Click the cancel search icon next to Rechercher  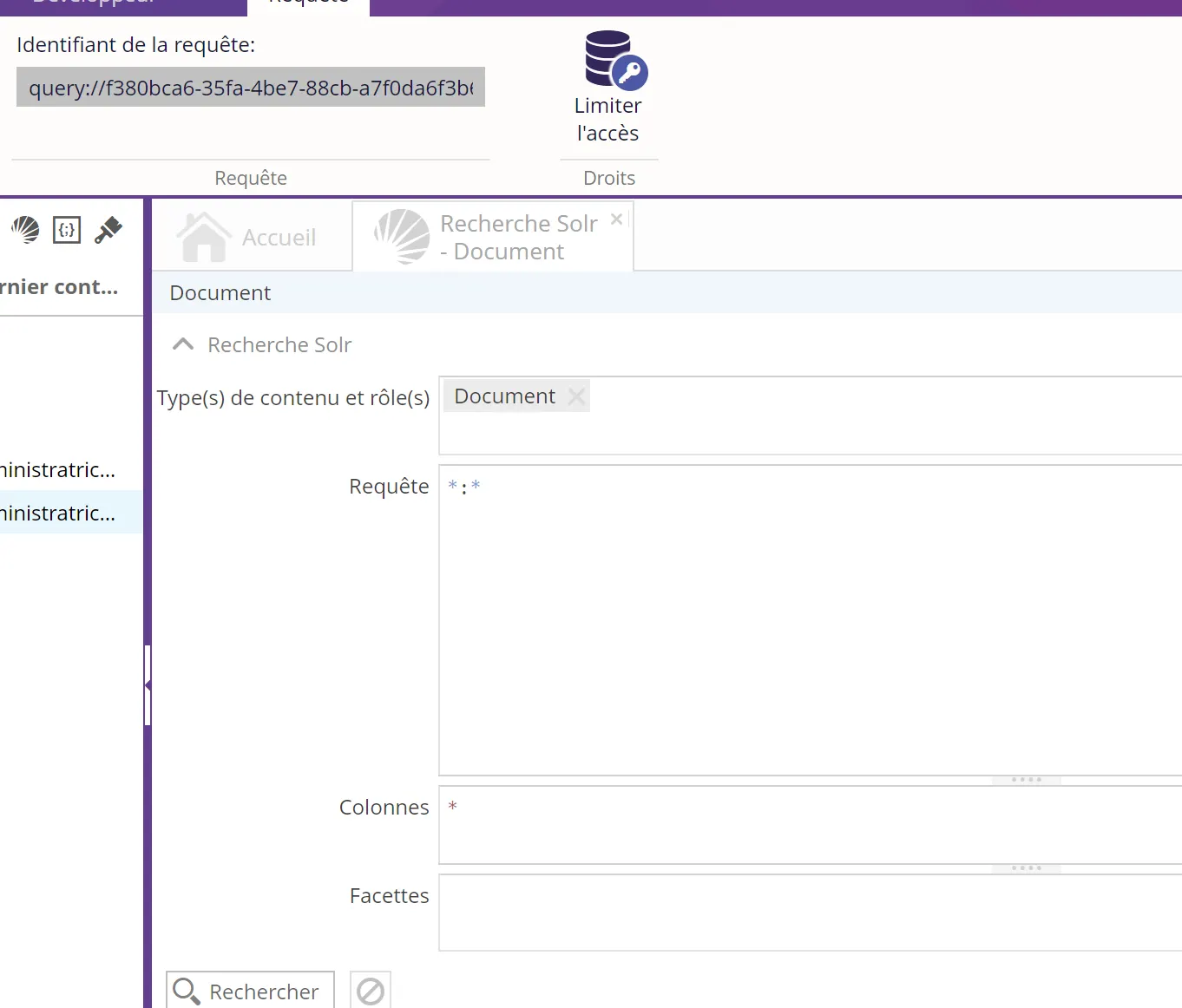(x=371, y=991)
